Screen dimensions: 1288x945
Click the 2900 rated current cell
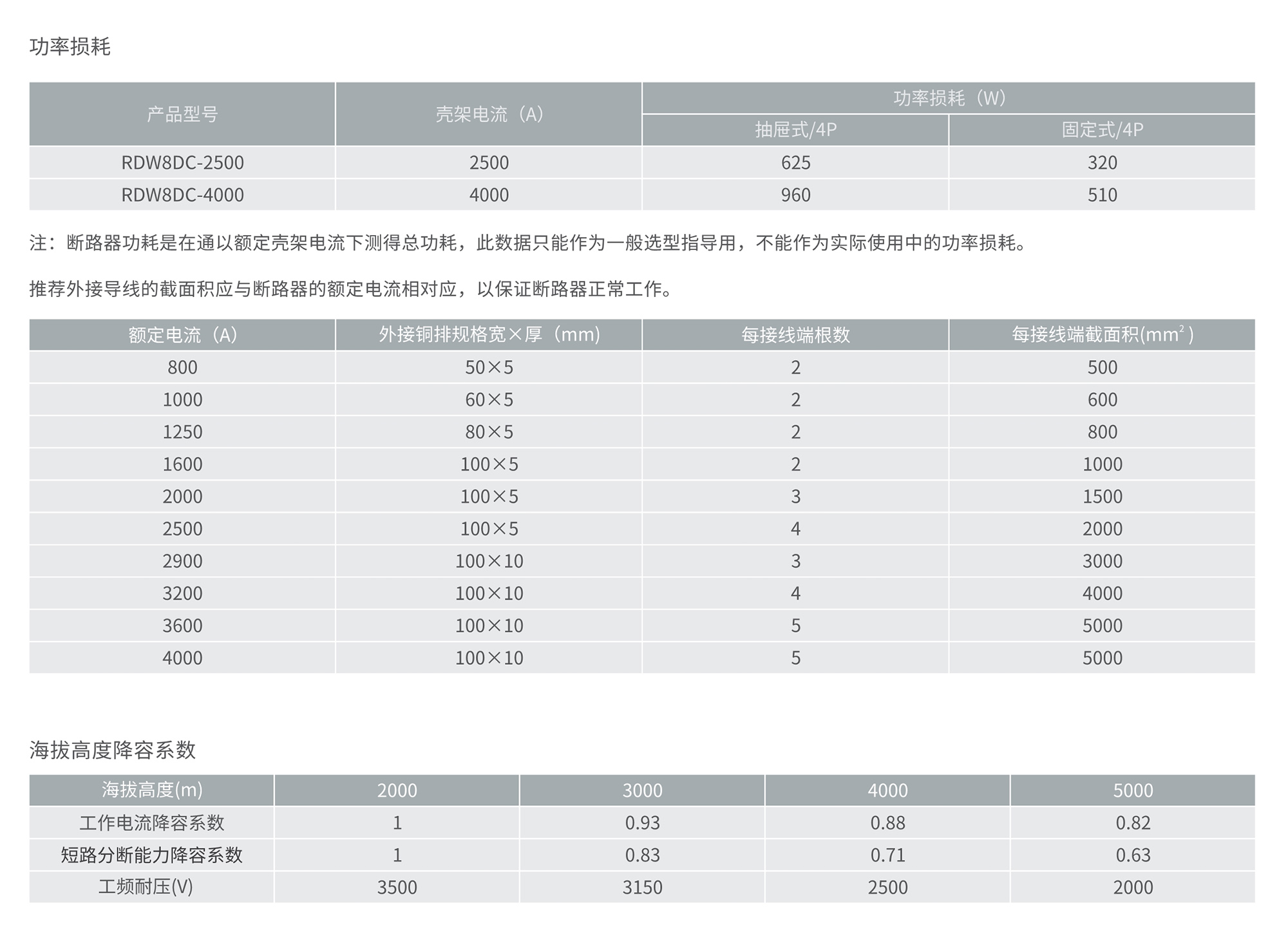[182, 561]
